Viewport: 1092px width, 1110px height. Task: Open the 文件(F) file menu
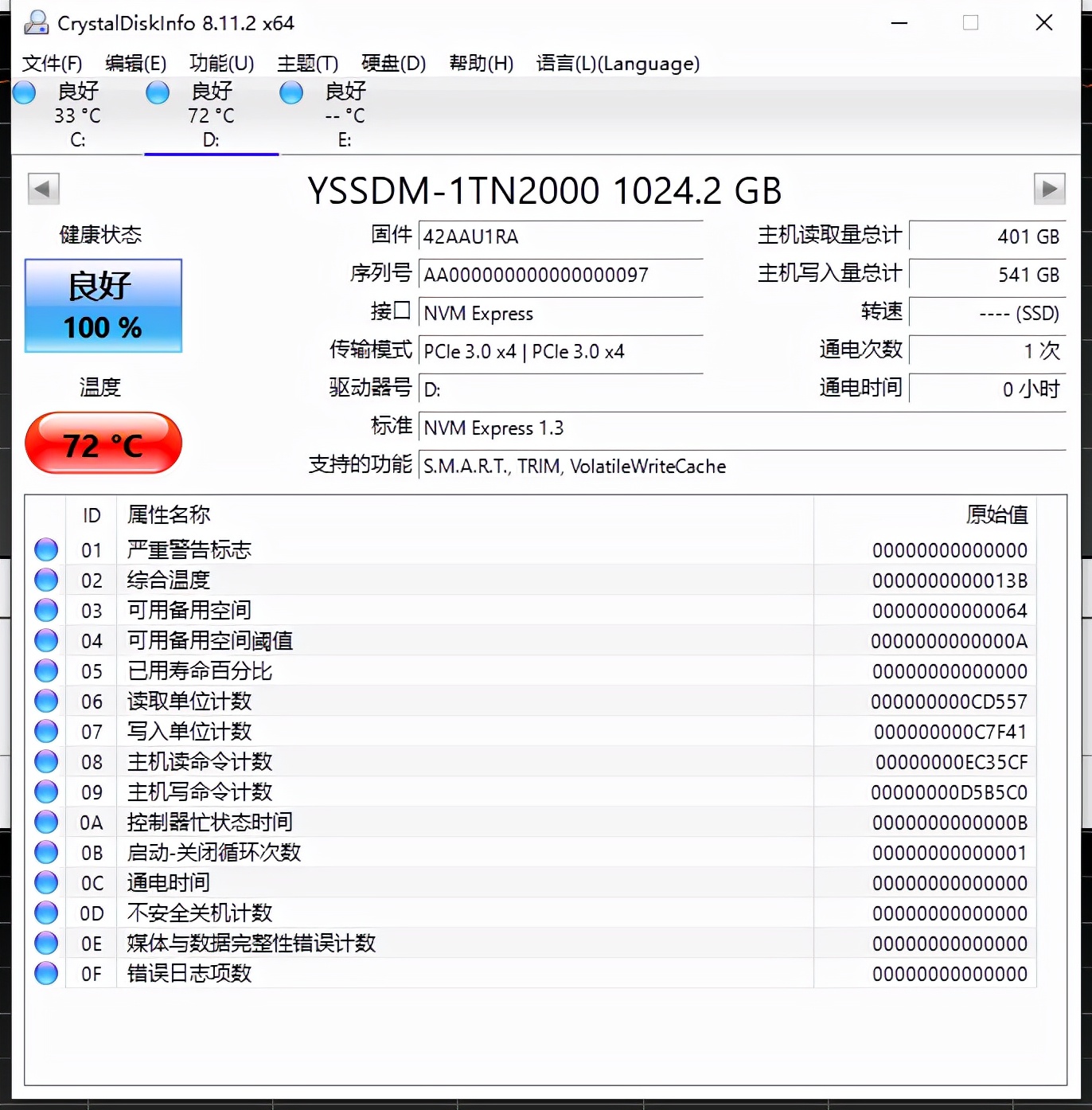(x=51, y=64)
